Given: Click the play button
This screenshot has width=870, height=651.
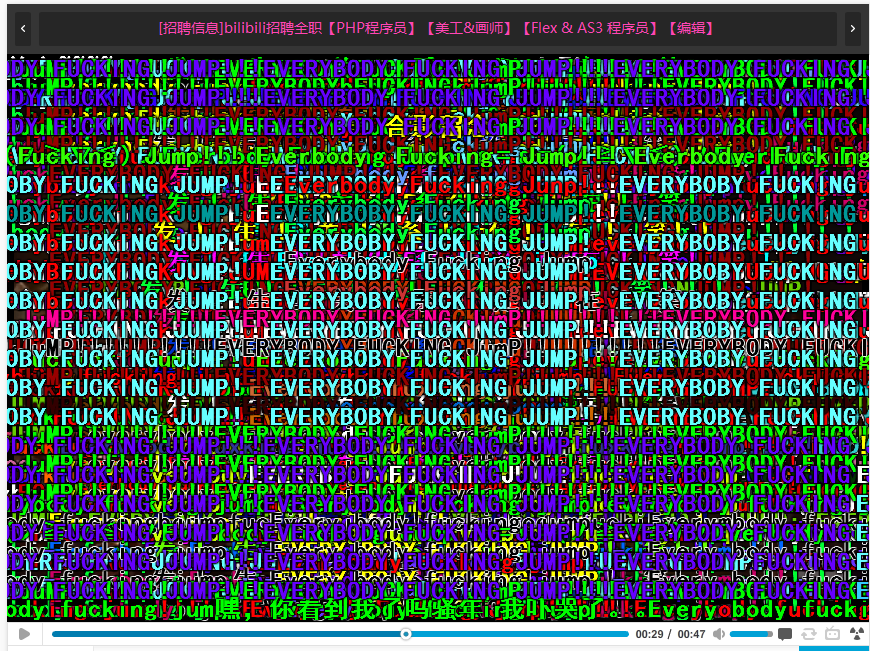Looking at the screenshot, I should coord(24,633).
